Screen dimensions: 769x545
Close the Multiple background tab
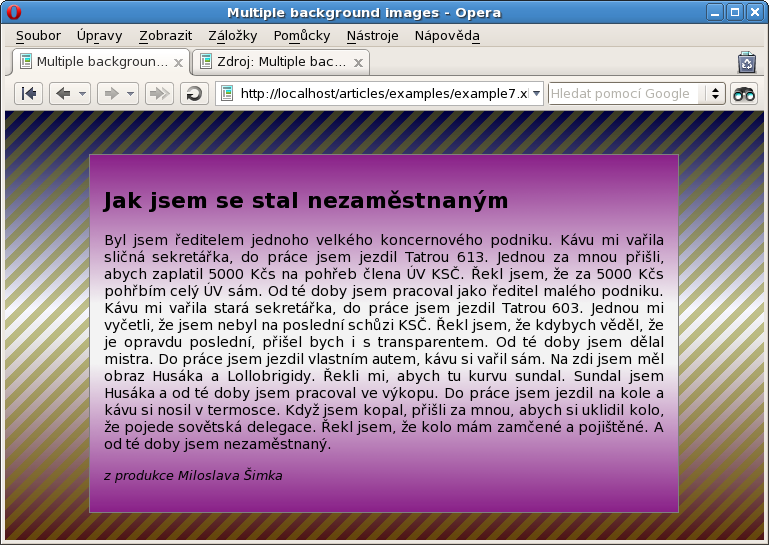pyautogui.click(x=179, y=63)
